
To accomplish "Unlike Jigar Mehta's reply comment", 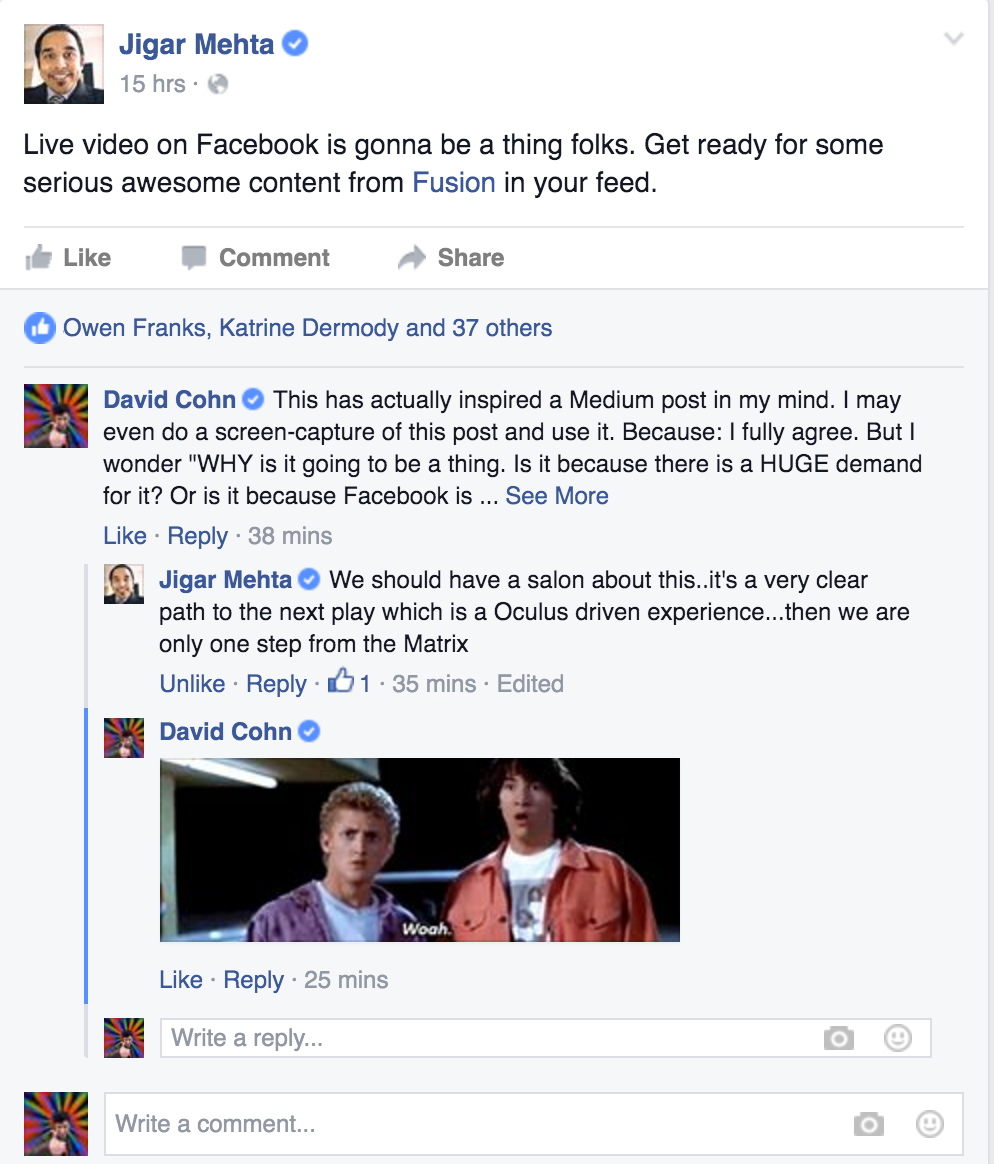I will pos(192,684).
